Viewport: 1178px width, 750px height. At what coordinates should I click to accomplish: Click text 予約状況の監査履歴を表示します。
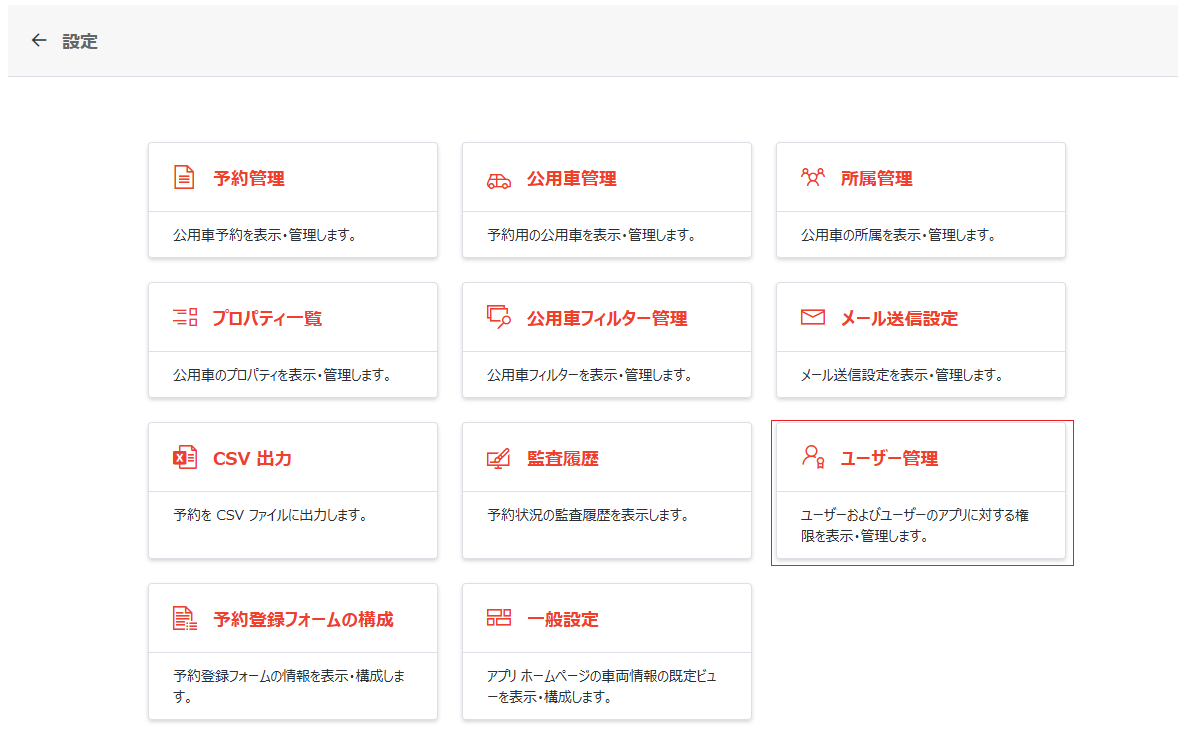[x=588, y=515]
